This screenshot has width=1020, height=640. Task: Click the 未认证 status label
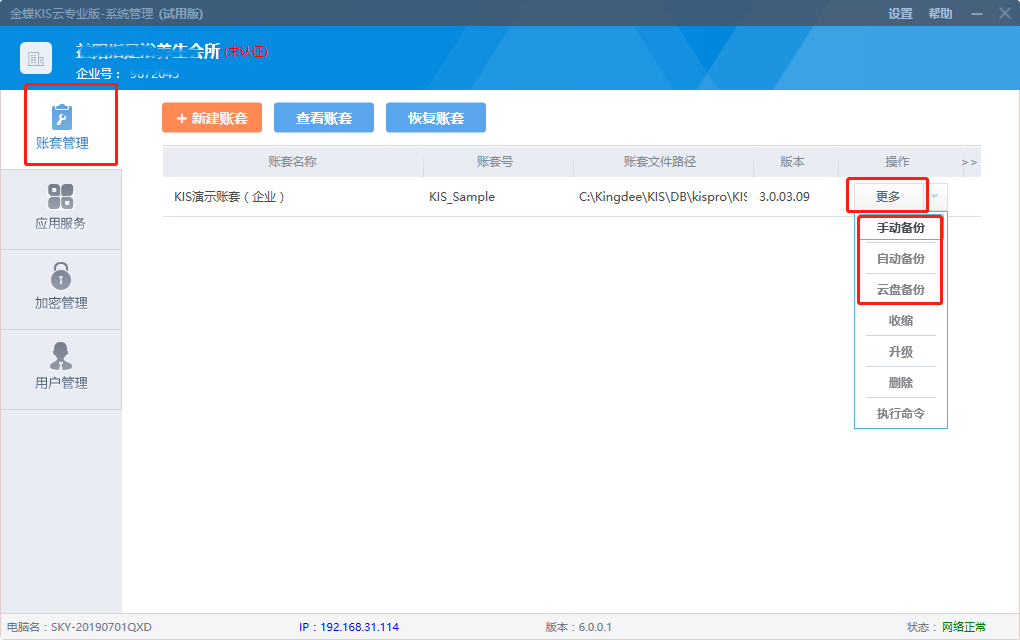point(246,52)
